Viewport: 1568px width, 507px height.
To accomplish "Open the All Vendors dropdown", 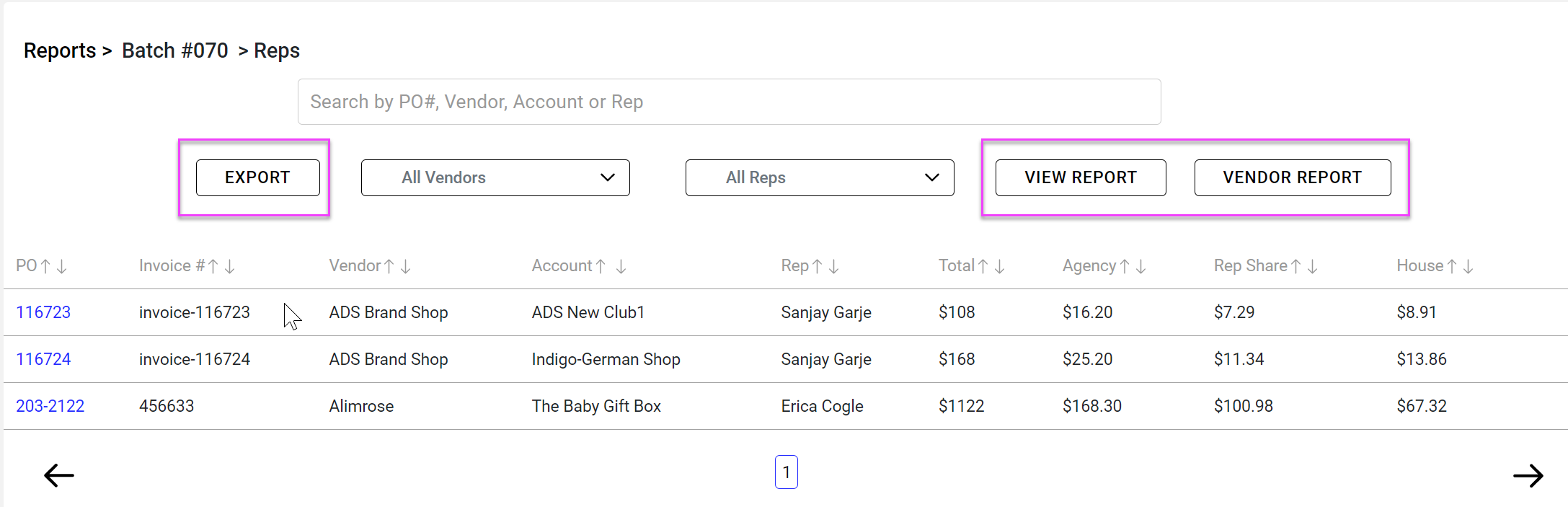I will pos(495,177).
